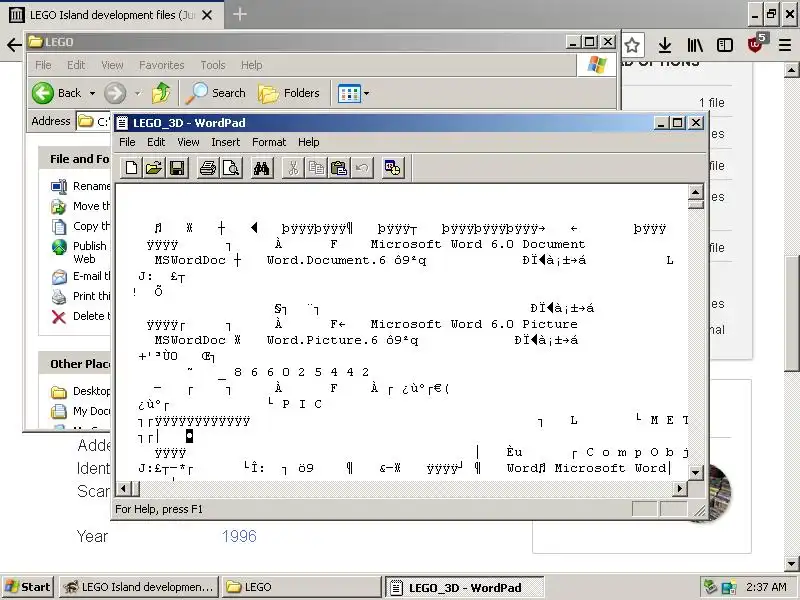Click E-mail this file task link
Screen dimensions: 800x600
click(x=81, y=277)
